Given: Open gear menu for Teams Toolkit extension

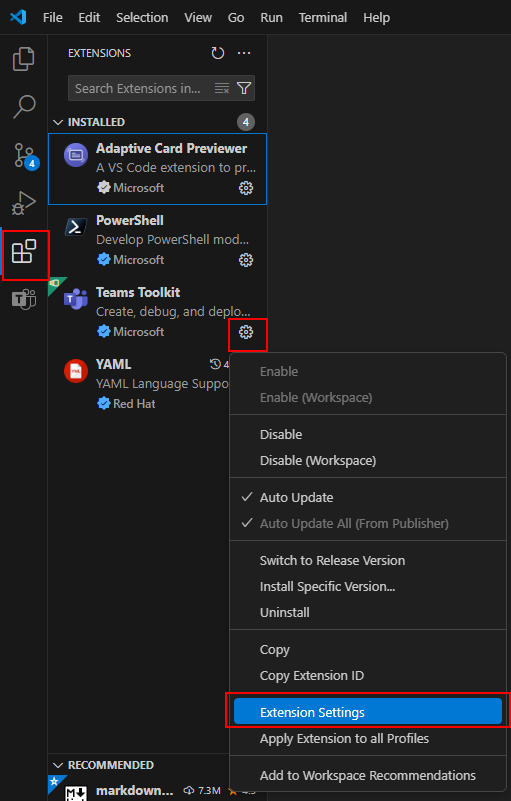Looking at the screenshot, I should coord(246,332).
